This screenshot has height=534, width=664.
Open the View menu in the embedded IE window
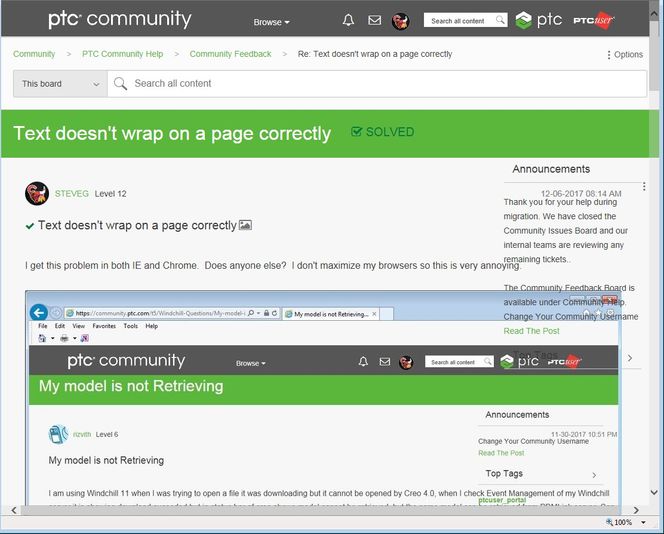pyautogui.click(x=78, y=326)
